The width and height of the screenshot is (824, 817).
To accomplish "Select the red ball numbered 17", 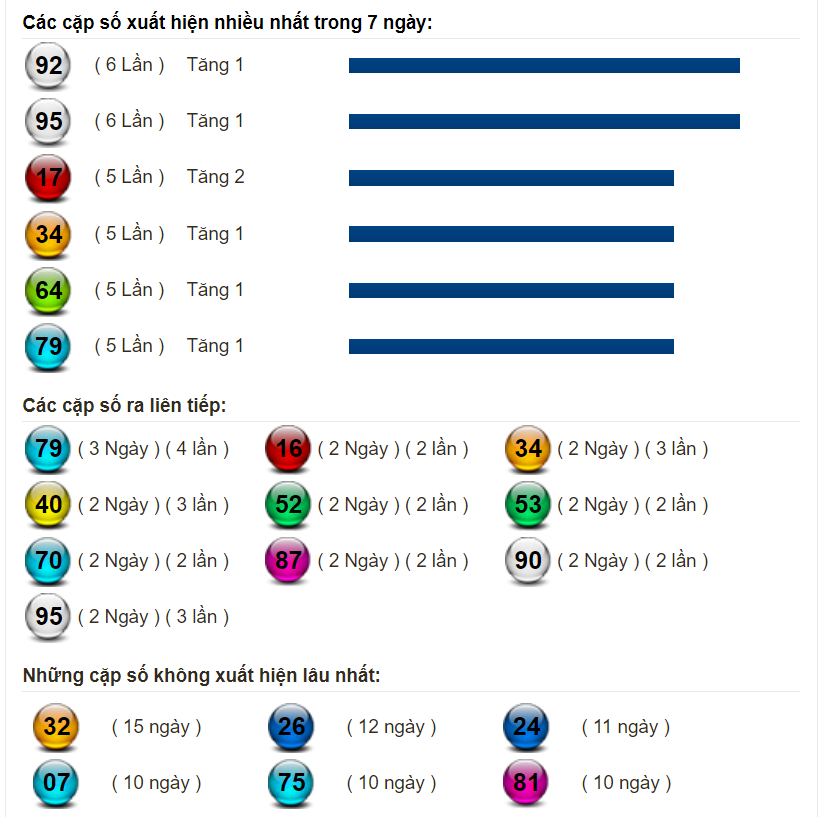I will [x=48, y=178].
